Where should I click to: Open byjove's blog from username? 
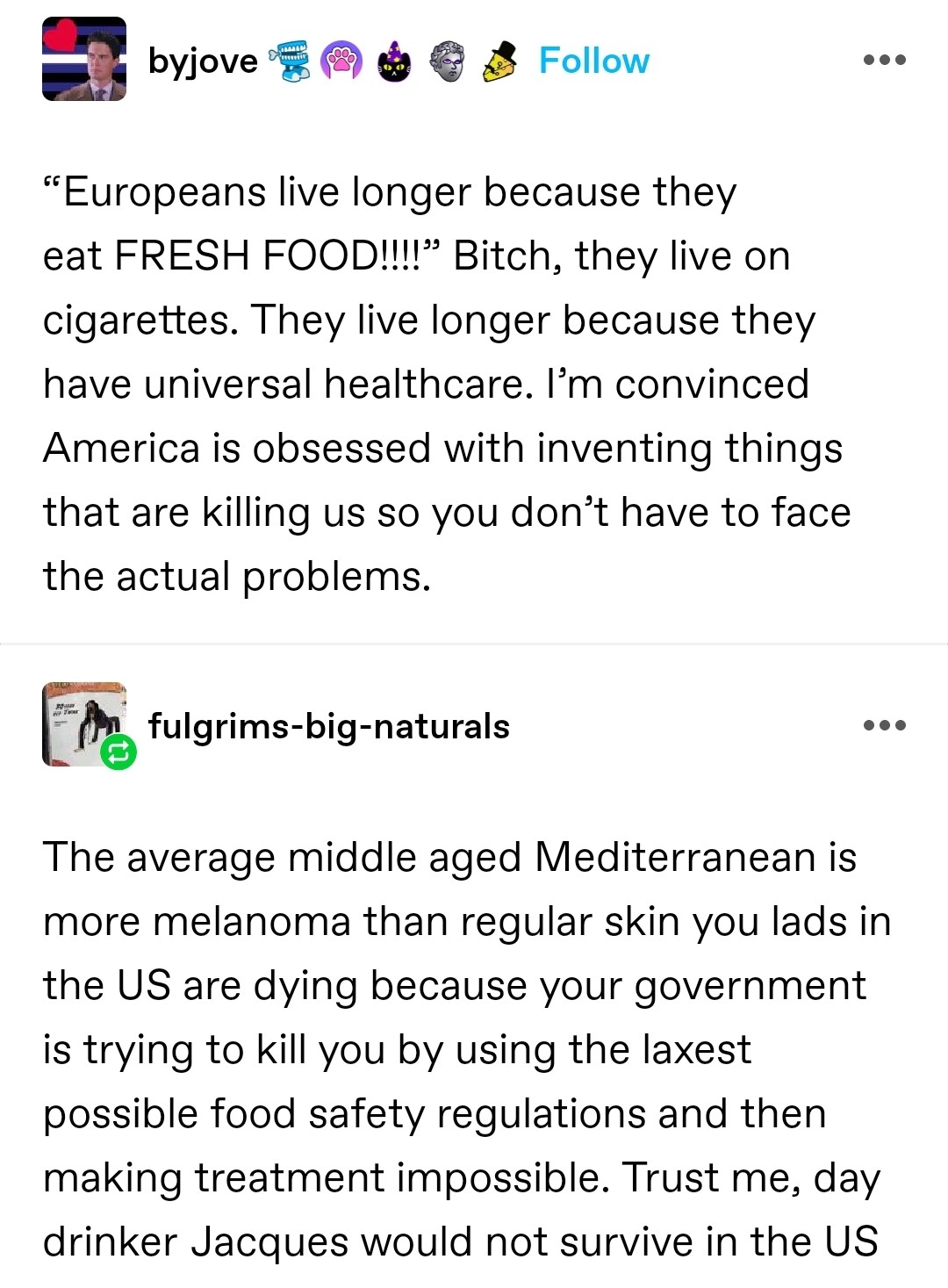[x=203, y=61]
